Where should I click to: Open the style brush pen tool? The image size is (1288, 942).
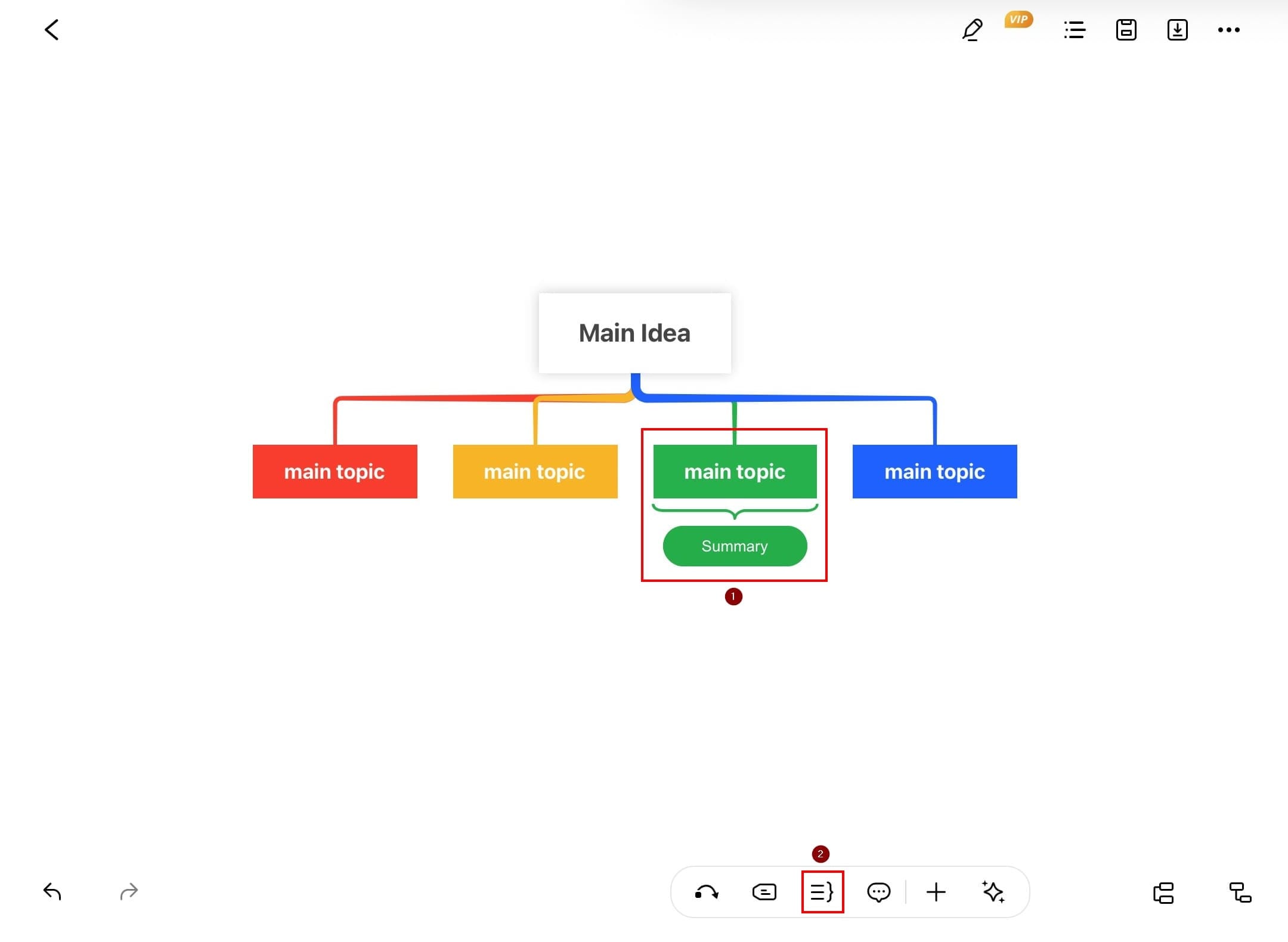pos(973,30)
